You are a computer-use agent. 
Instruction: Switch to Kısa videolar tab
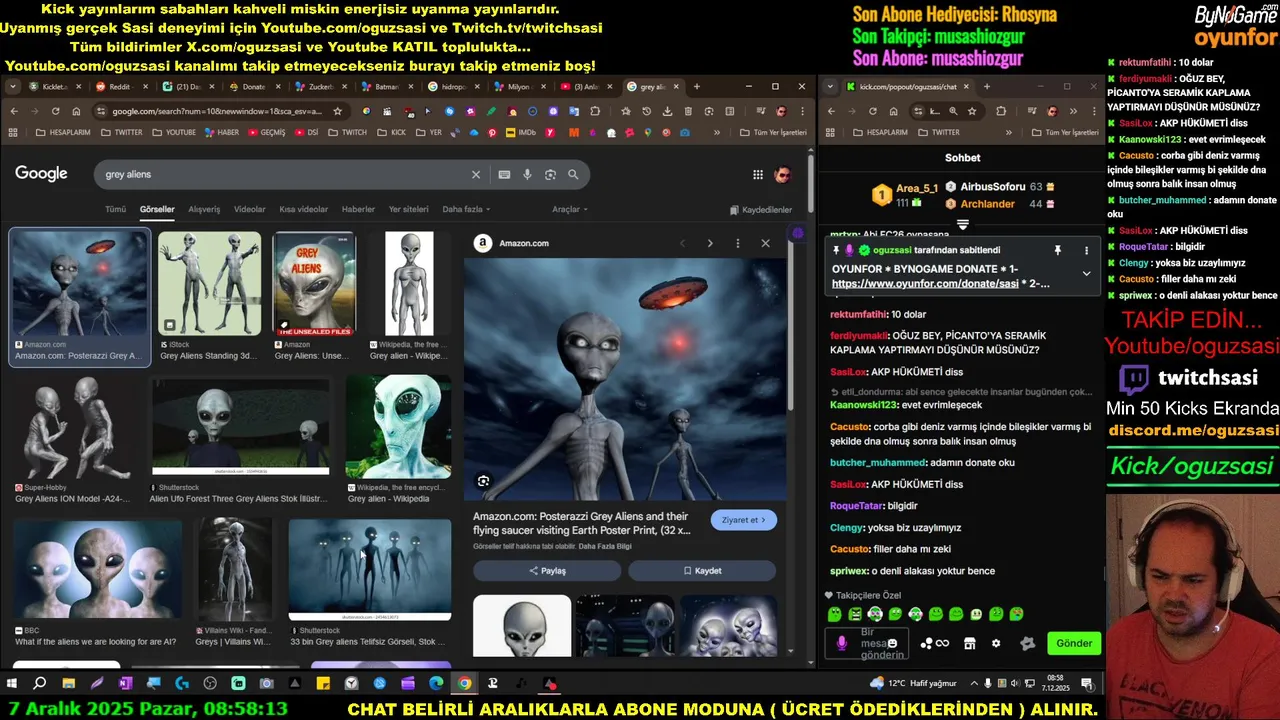(303, 209)
